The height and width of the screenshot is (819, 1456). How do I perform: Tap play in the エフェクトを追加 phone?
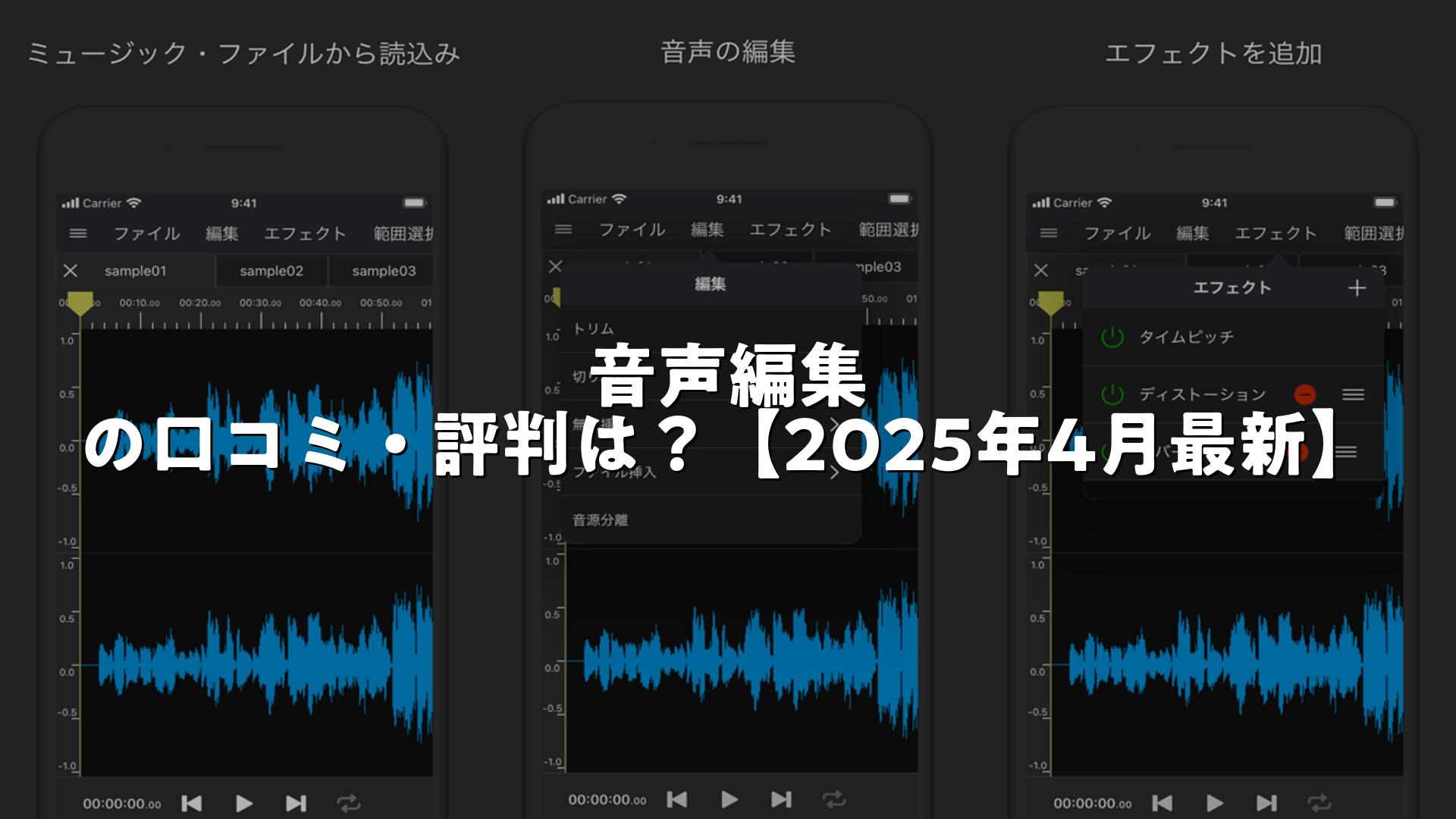(1215, 803)
